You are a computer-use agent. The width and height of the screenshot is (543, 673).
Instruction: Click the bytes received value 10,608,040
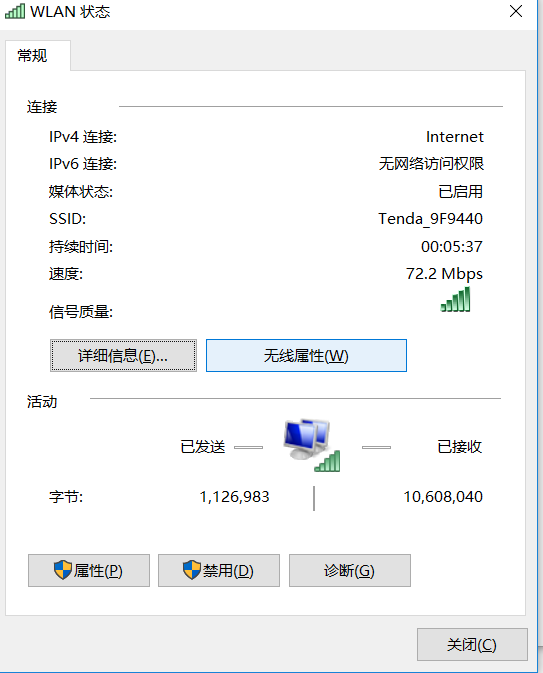(443, 497)
